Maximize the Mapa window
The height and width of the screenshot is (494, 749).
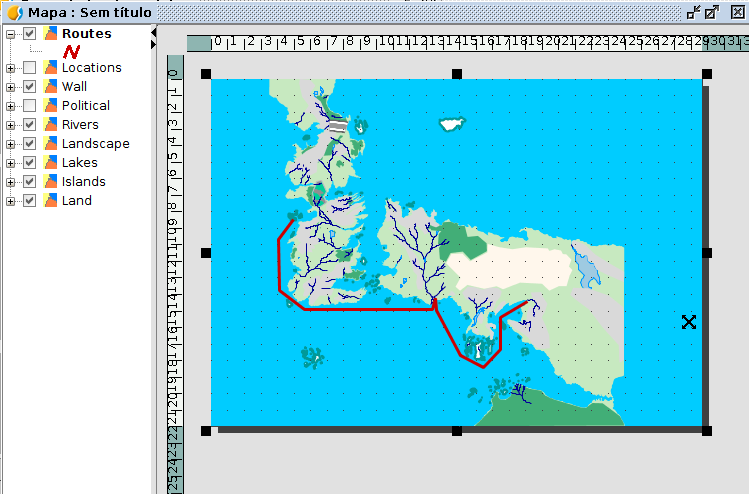coord(712,12)
